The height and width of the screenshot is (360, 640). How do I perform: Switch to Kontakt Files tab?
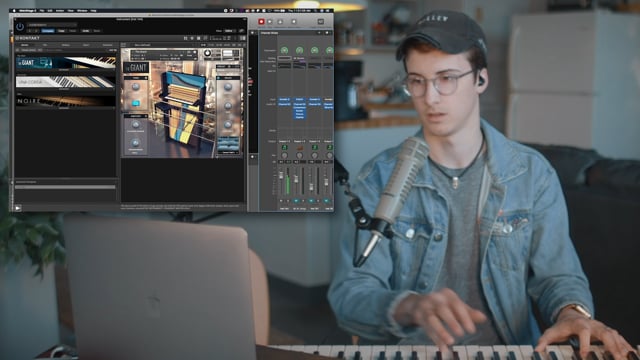45,45
